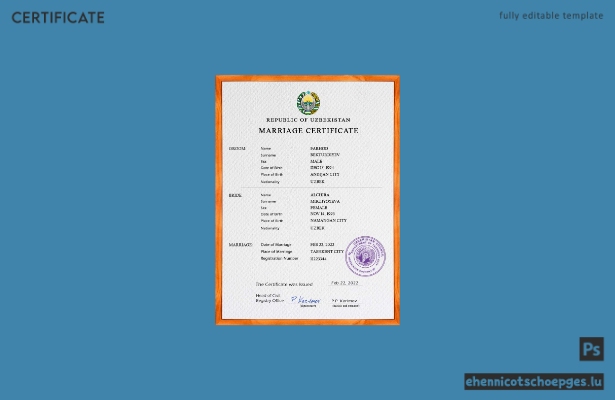615x400 pixels.
Task: Click the groom's place of birth Andijan City
Action: click(325, 175)
